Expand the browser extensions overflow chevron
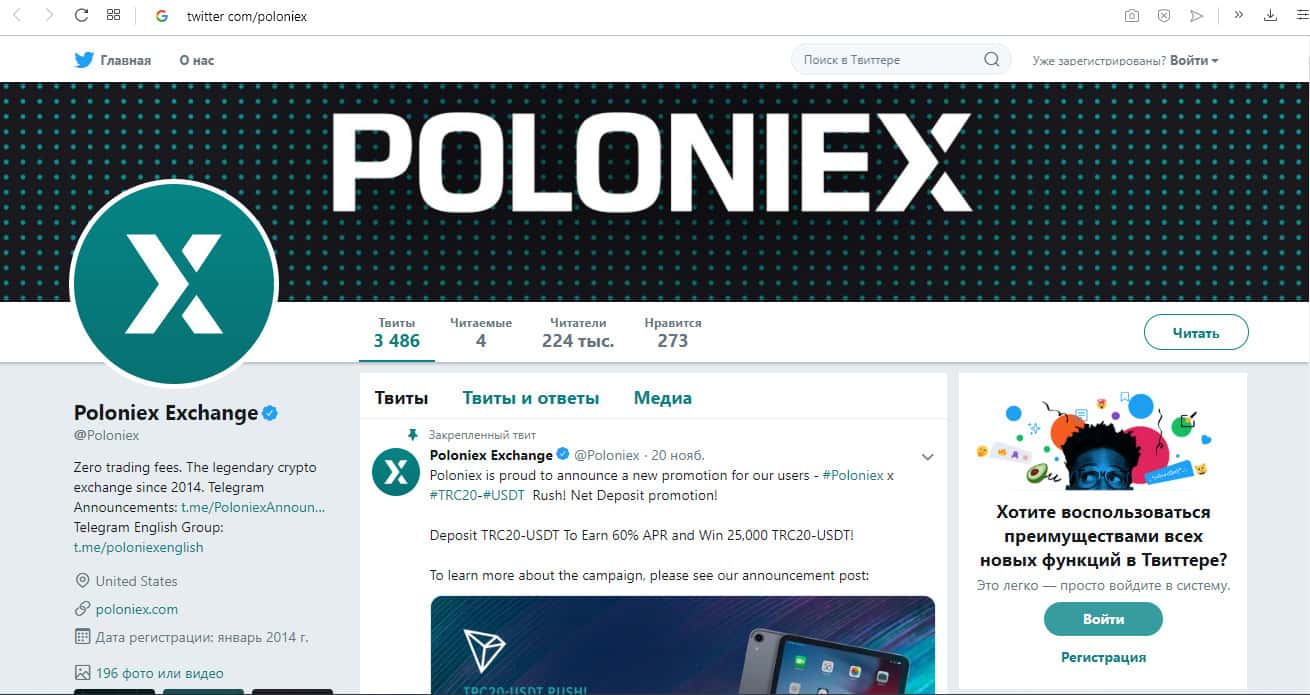1310x695 pixels. [1239, 15]
